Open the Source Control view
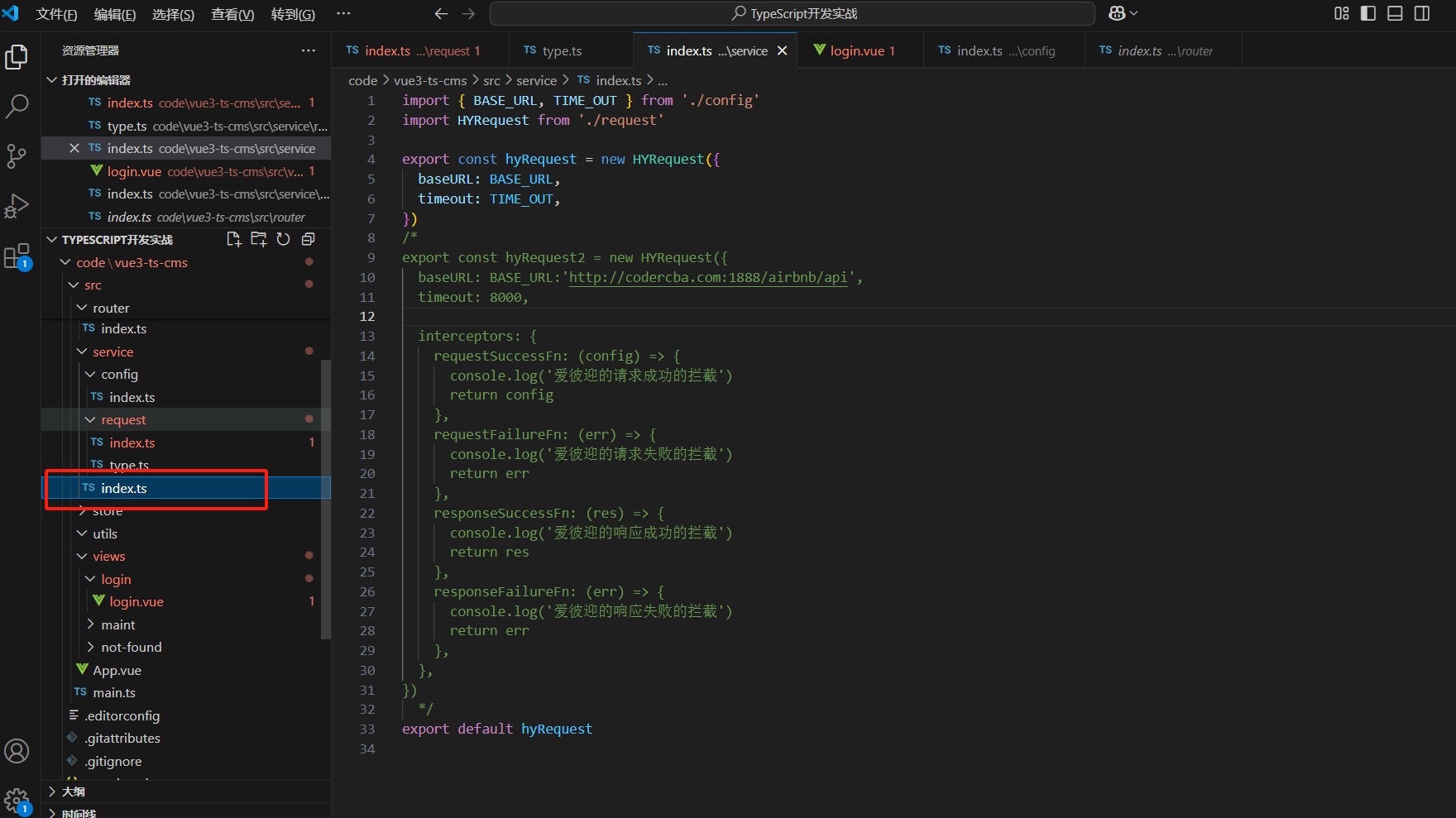The height and width of the screenshot is (818, 1456). [17, 155]
